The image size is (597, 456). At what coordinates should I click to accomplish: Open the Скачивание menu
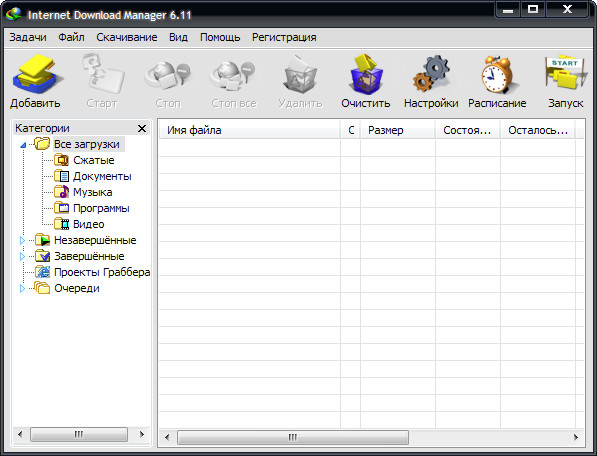tap(127, 37)
